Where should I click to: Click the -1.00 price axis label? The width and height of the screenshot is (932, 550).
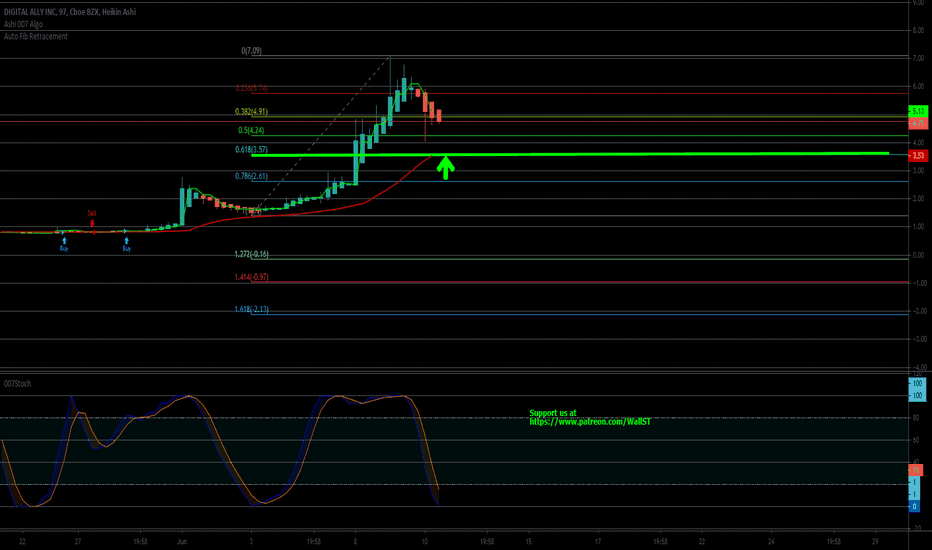918,283
